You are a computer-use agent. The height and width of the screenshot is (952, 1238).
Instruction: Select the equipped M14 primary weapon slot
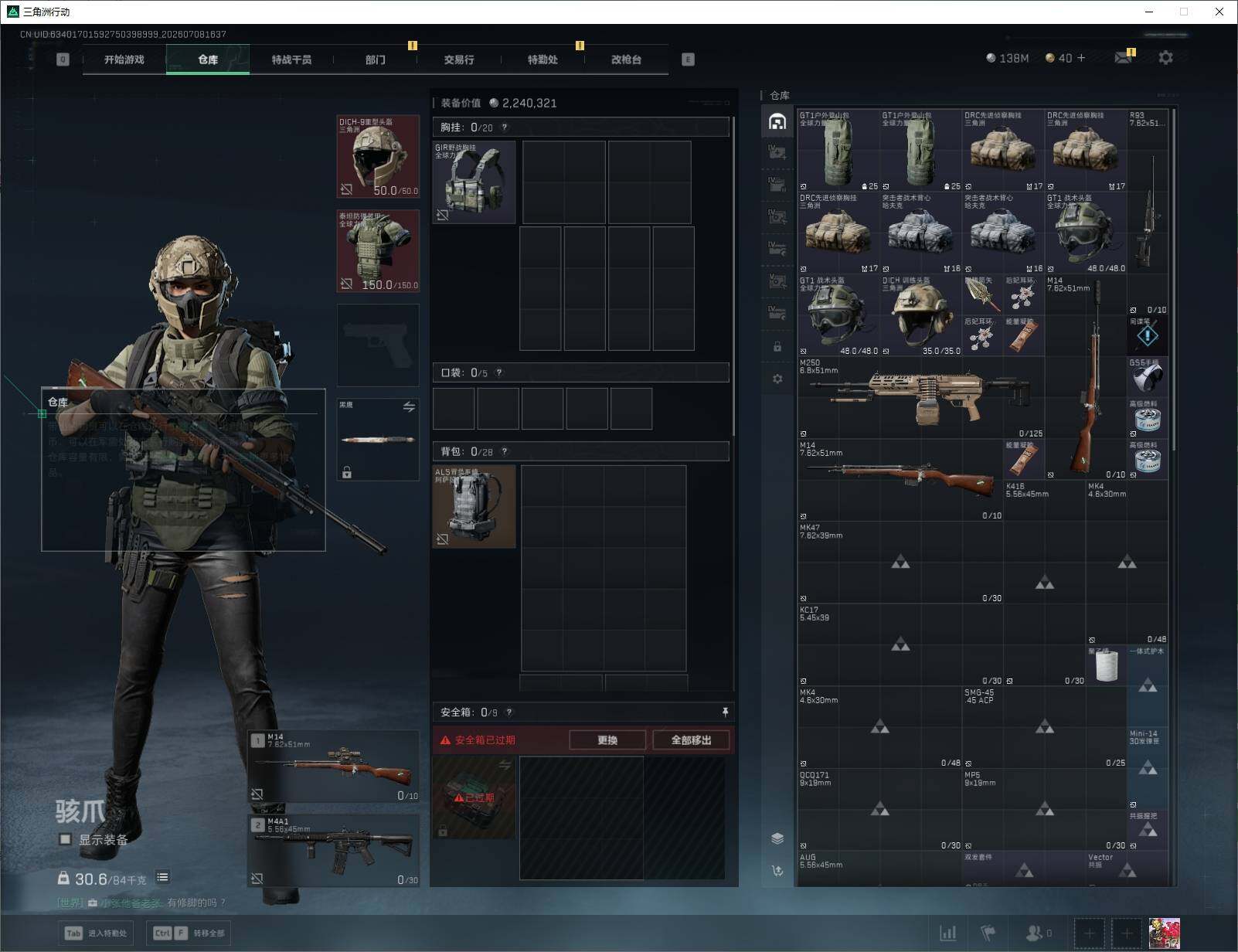tap(334, 767)
